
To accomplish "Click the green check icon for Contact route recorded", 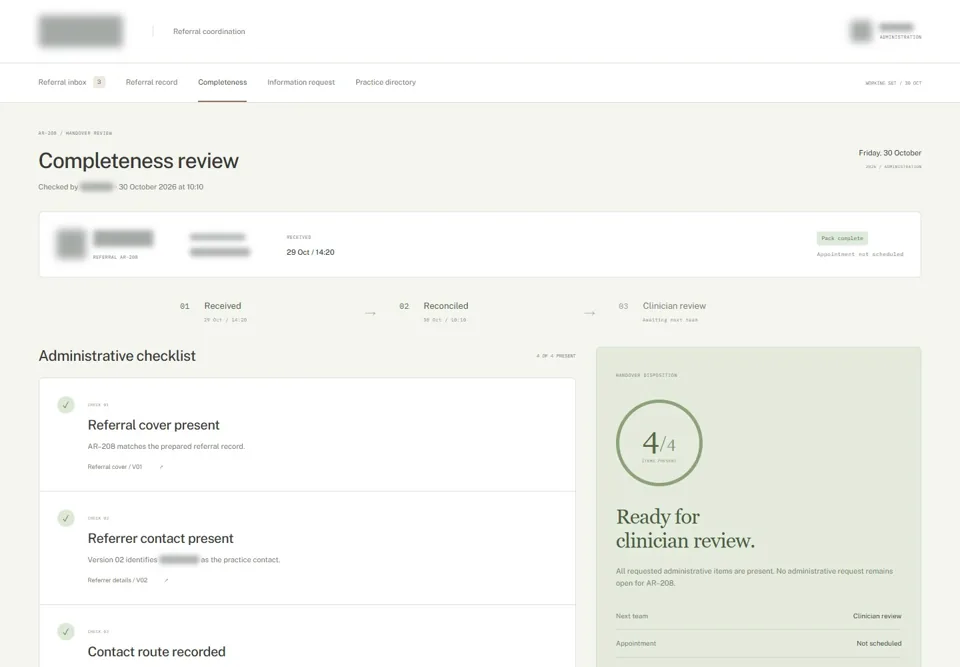I will click(x=66, y=631).
